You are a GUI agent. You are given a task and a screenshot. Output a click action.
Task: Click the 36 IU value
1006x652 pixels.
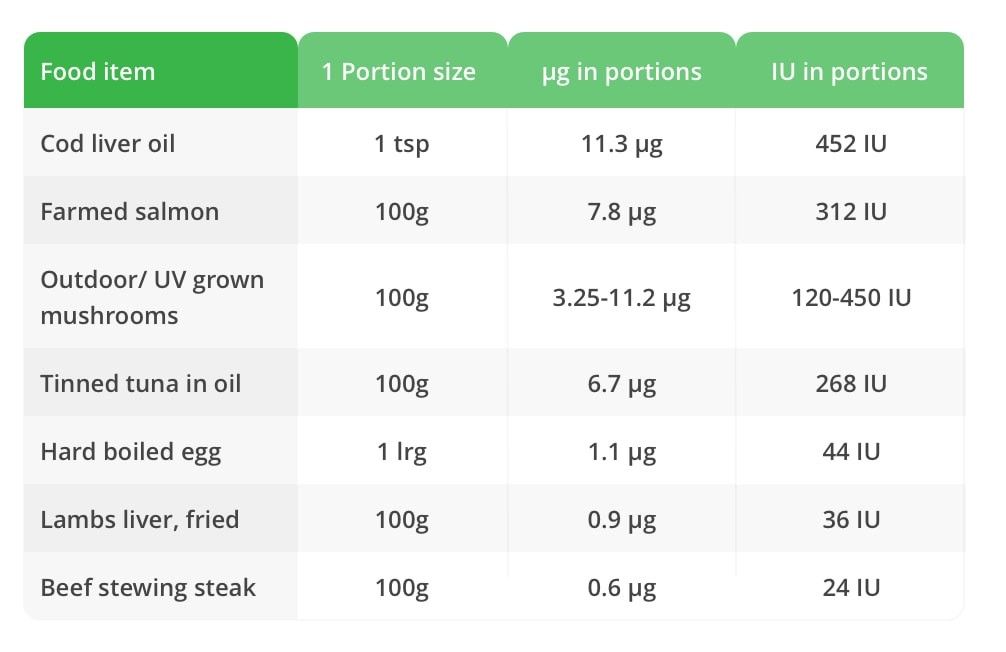(x=851, y=519)
